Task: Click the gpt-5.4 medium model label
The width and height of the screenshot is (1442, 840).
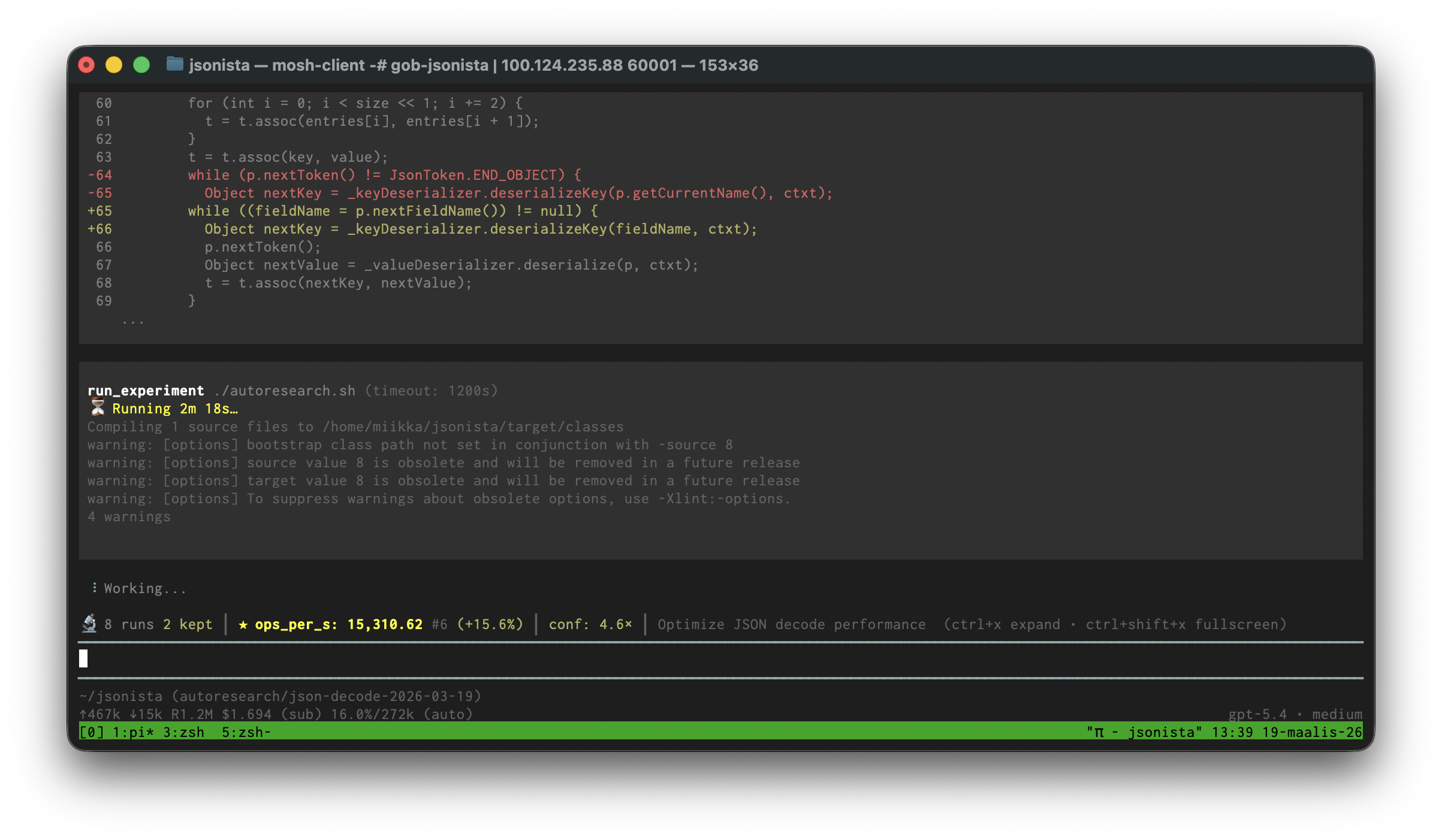Action: pyautogui.click(x=1295, y=714)
